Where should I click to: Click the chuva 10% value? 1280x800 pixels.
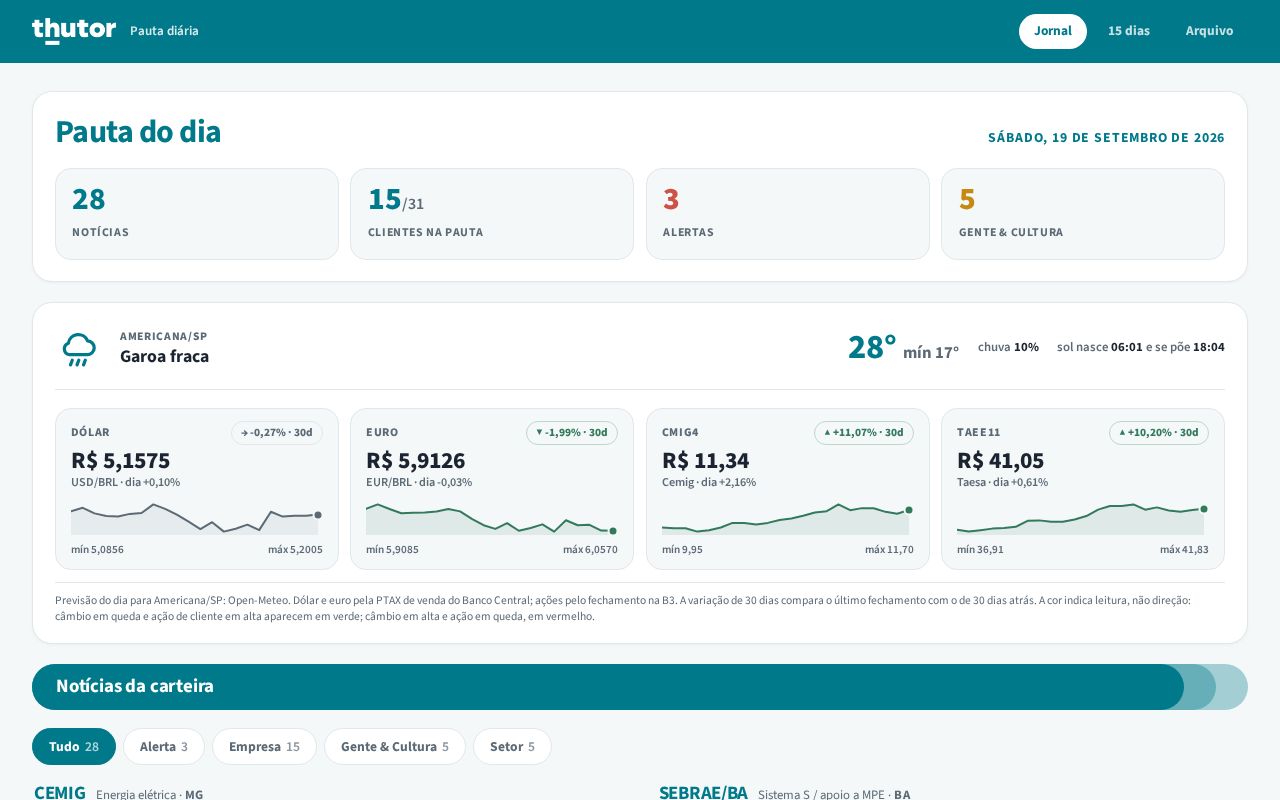(1008, 347)
